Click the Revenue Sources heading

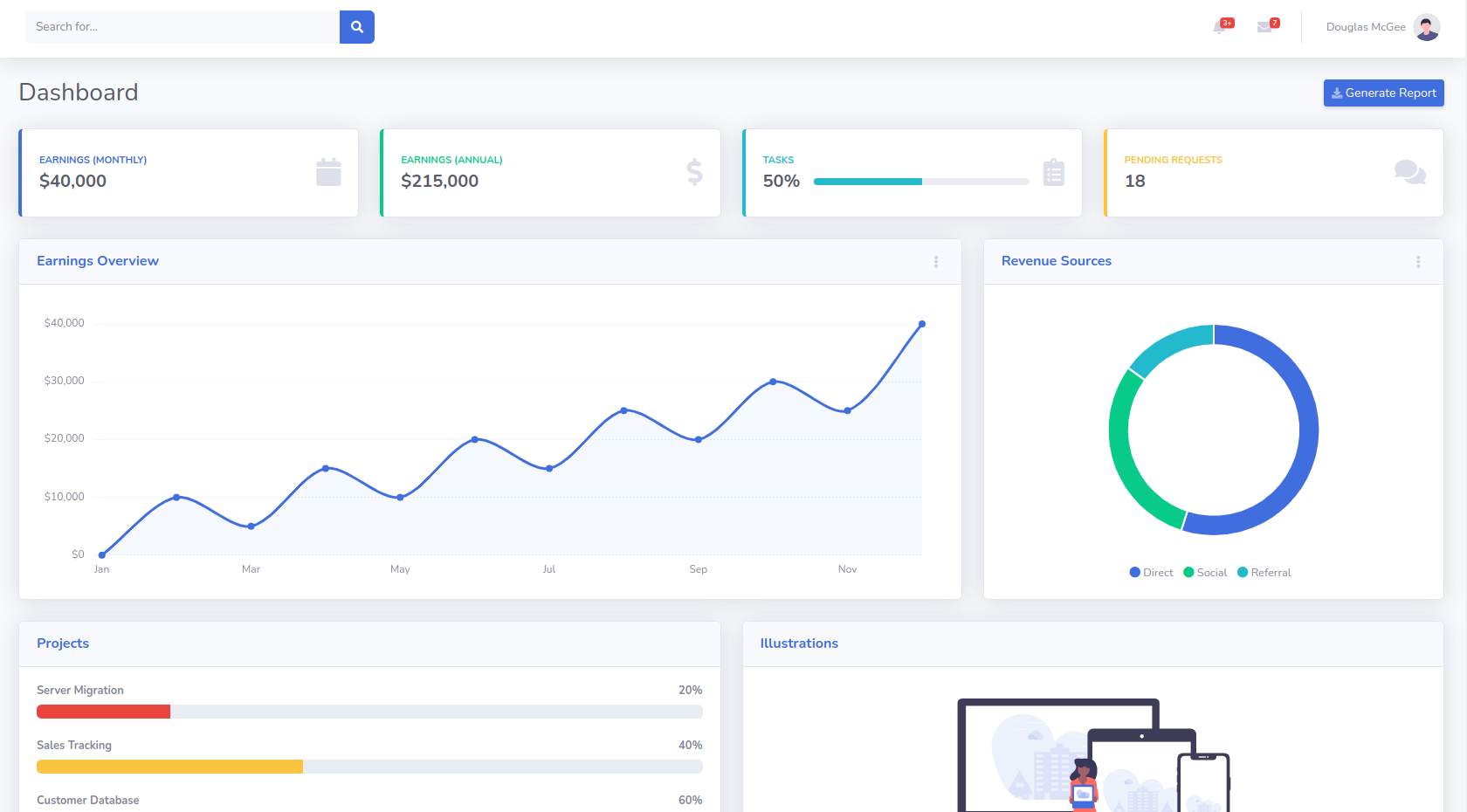pyautogui.click(x=1057, y=261)
